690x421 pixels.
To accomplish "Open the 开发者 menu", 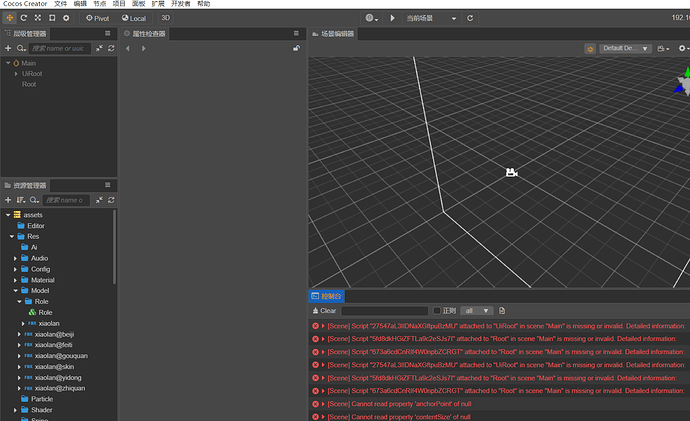I will (180, 4).
